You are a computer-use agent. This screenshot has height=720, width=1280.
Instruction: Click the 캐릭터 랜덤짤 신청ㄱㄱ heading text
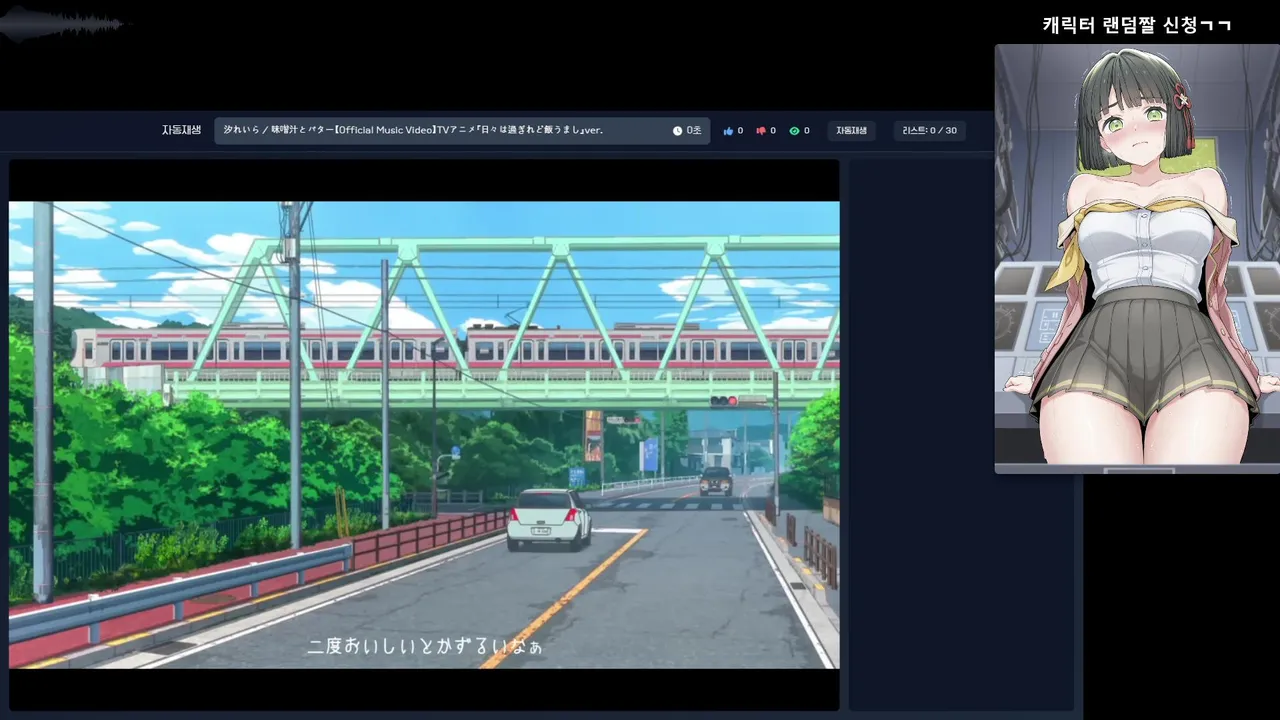coord(1137,25)
